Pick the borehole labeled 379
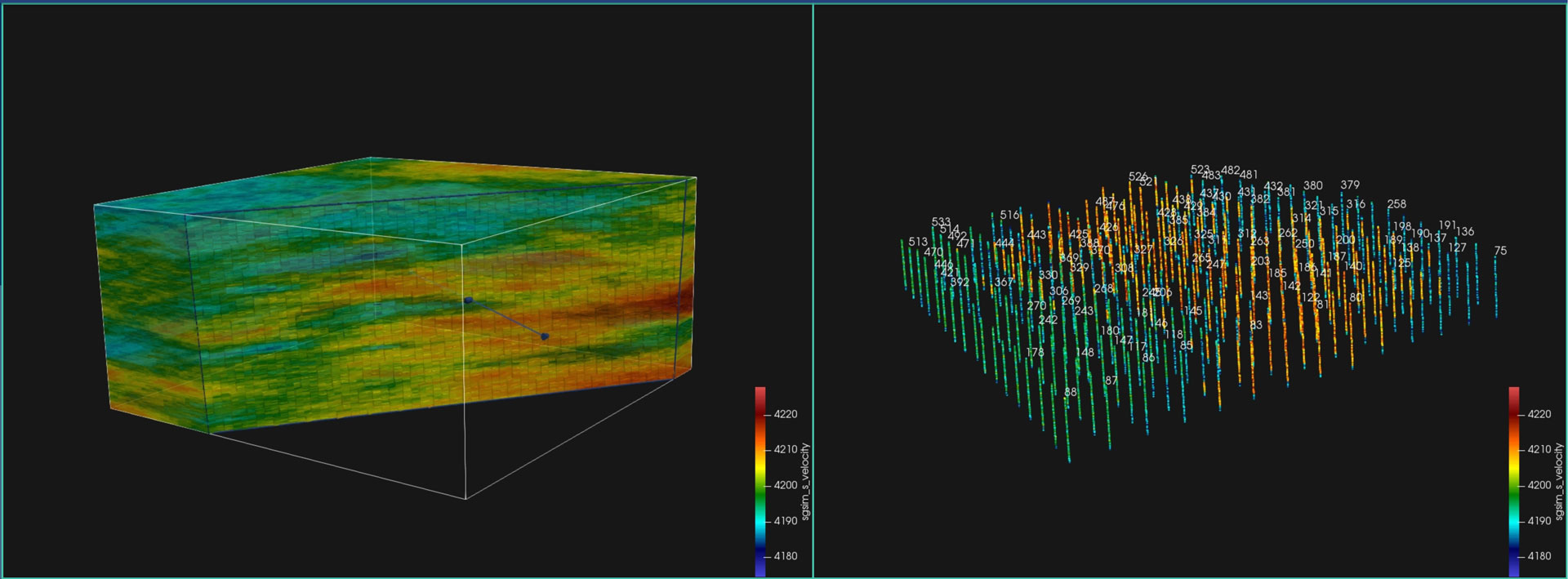 point(1350,185)
